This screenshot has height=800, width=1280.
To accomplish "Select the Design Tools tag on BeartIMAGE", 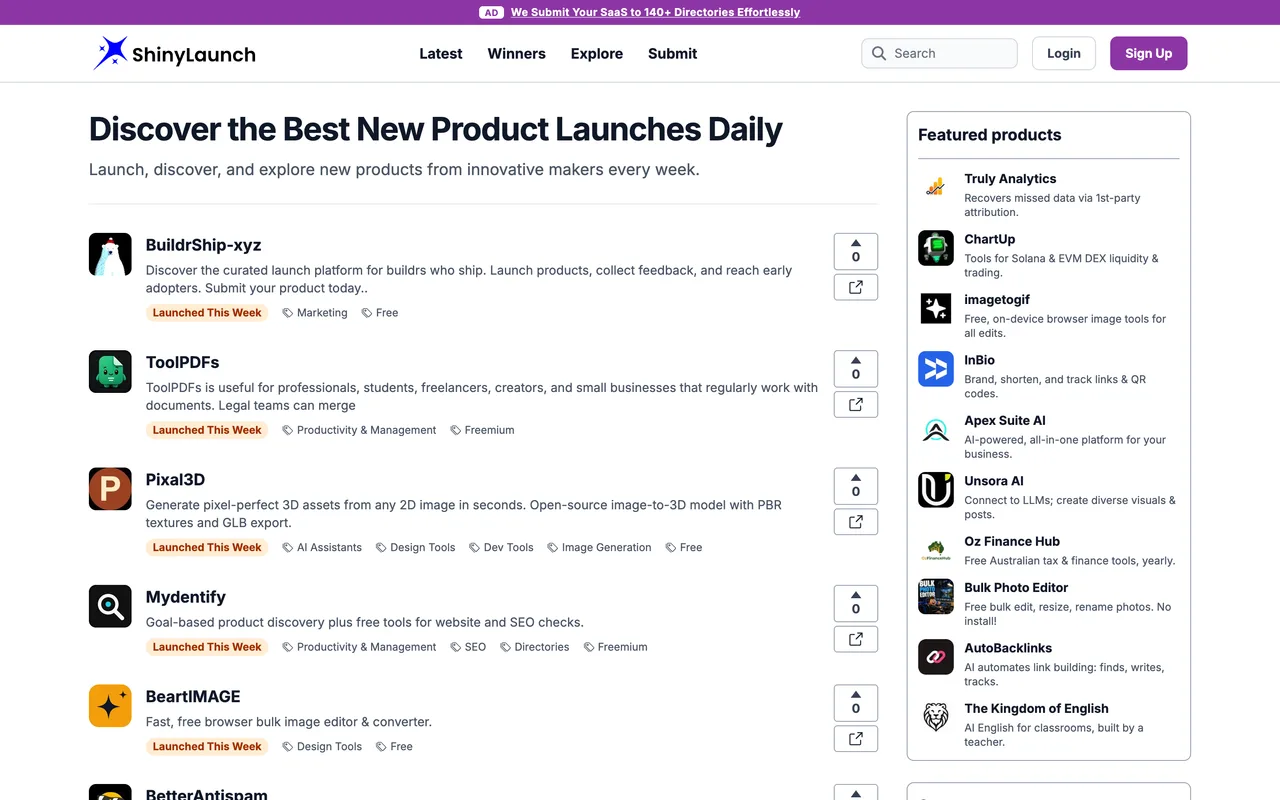I will tap(322, 747).
